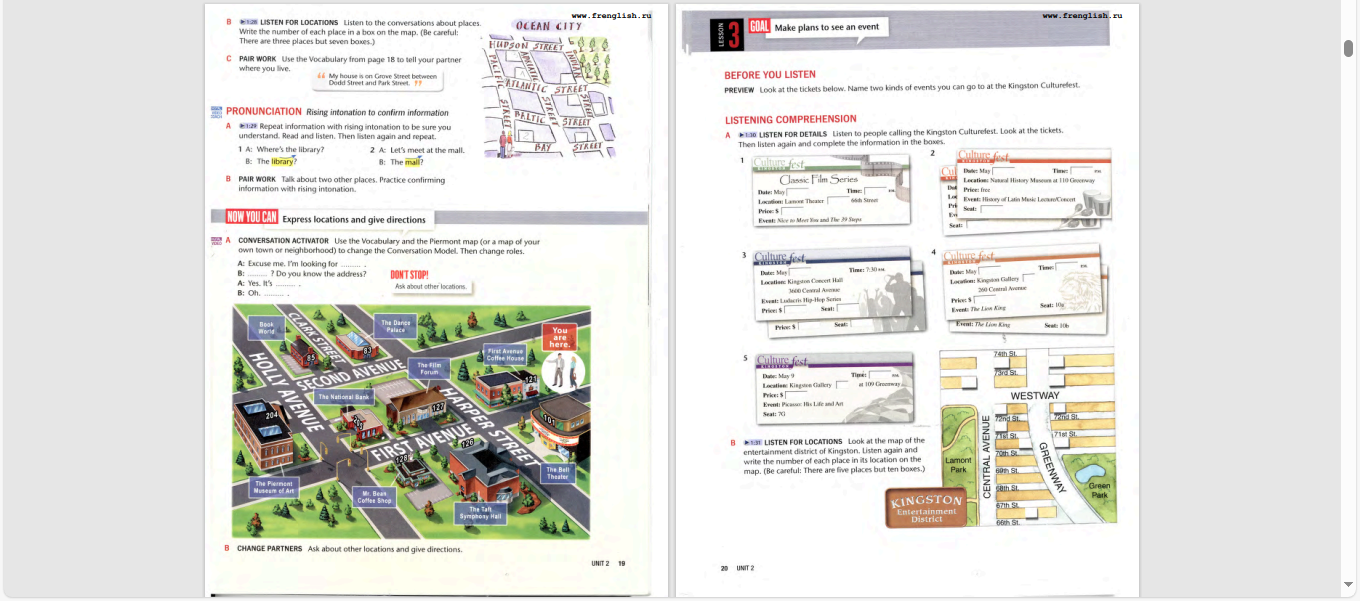The height and width of the screenshot is (601, 1360).
Task: Click the 'CHANGE PARTNERS' label
Action: [269, 549]
